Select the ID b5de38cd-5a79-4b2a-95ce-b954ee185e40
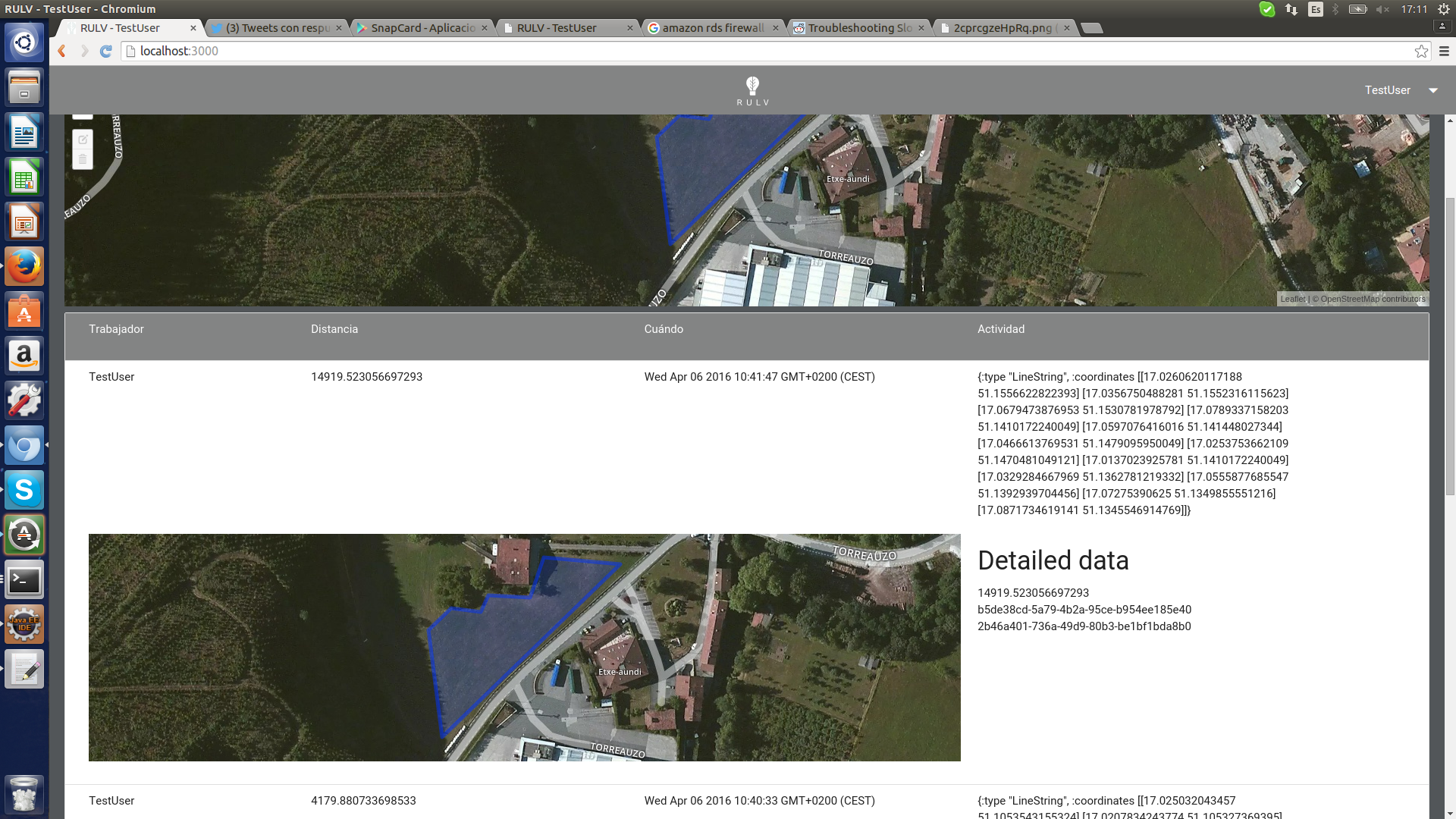The image size is (1456, 819). (1084, 610)
